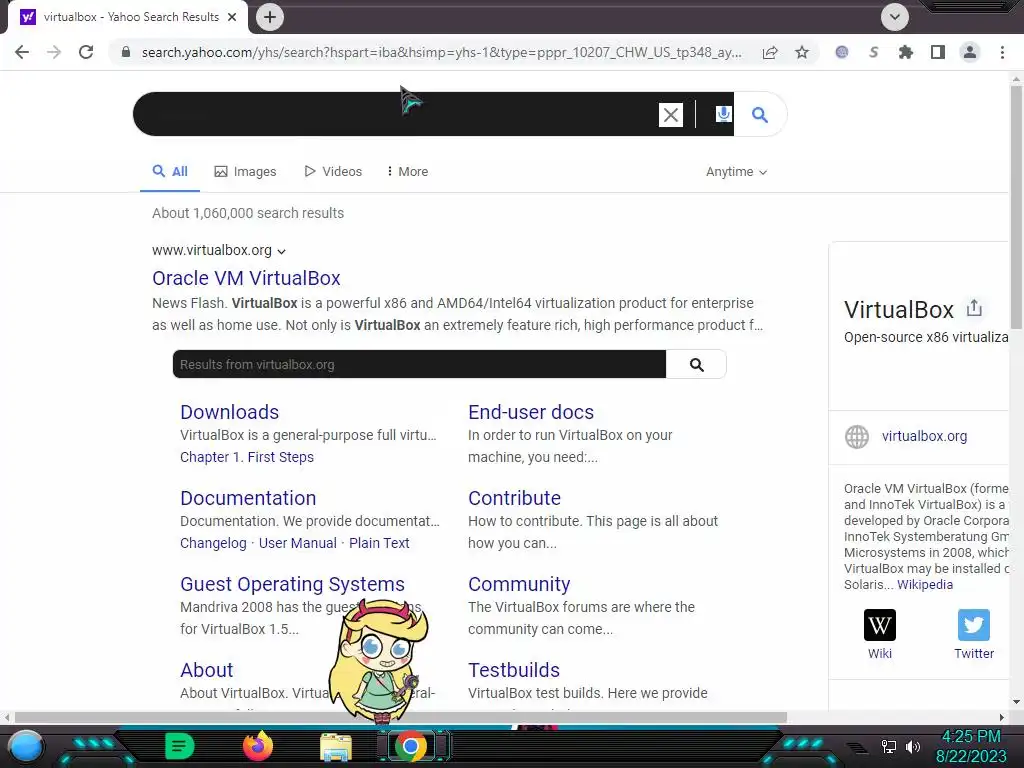Open a new browser tab
This screenshot has height=768, width=1024.
click(270, 17)
